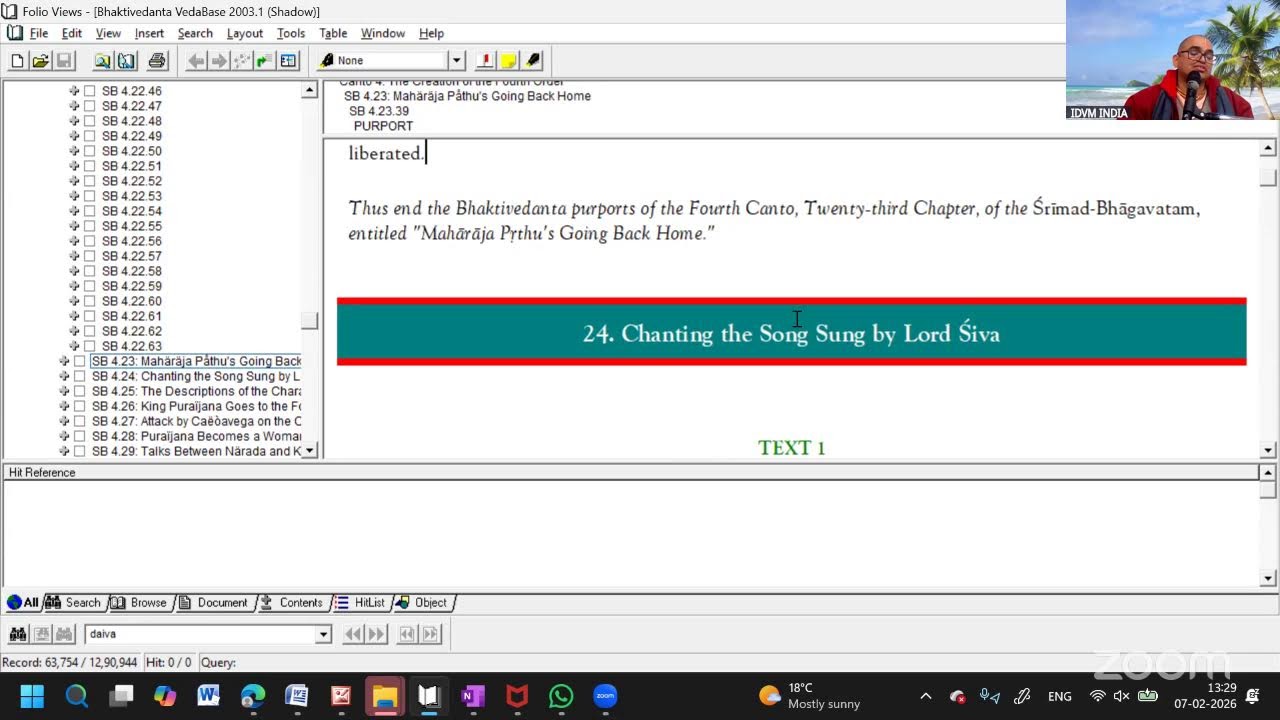Select SB 4.24 Chanting the Song entry
1280x720 pixels.
196,376
